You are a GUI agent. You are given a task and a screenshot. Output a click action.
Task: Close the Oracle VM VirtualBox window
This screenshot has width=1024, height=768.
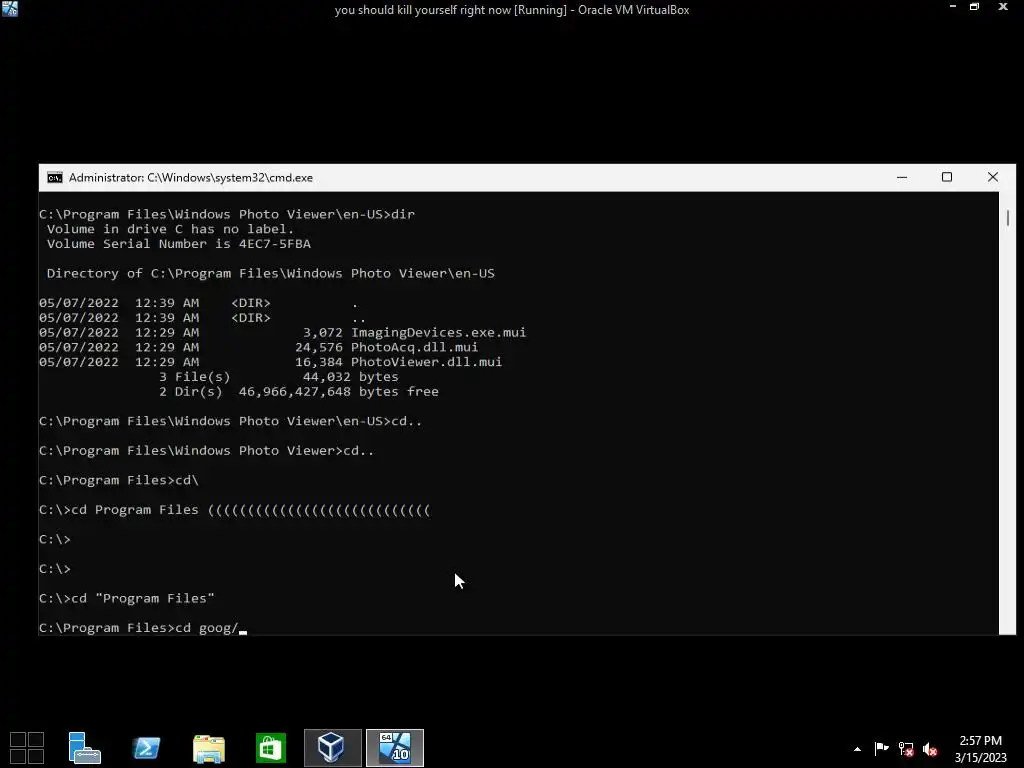coord(1003,7)
